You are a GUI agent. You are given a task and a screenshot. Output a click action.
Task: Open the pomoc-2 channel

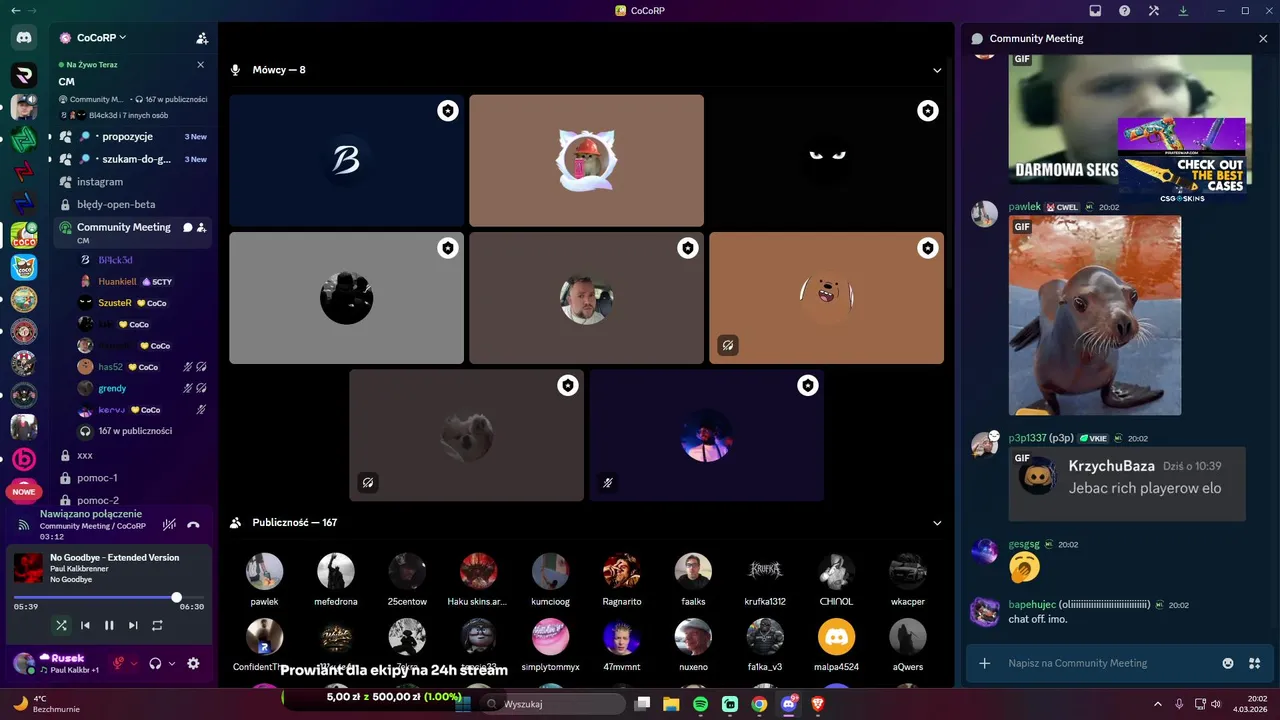tap(132, 500)
